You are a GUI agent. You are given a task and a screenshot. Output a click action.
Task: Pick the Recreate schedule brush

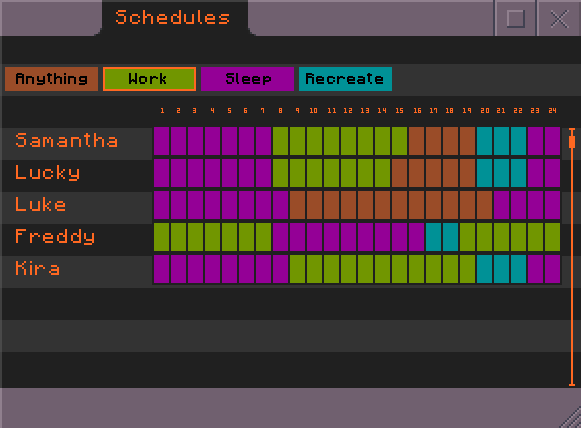click(x=345, y=79)
